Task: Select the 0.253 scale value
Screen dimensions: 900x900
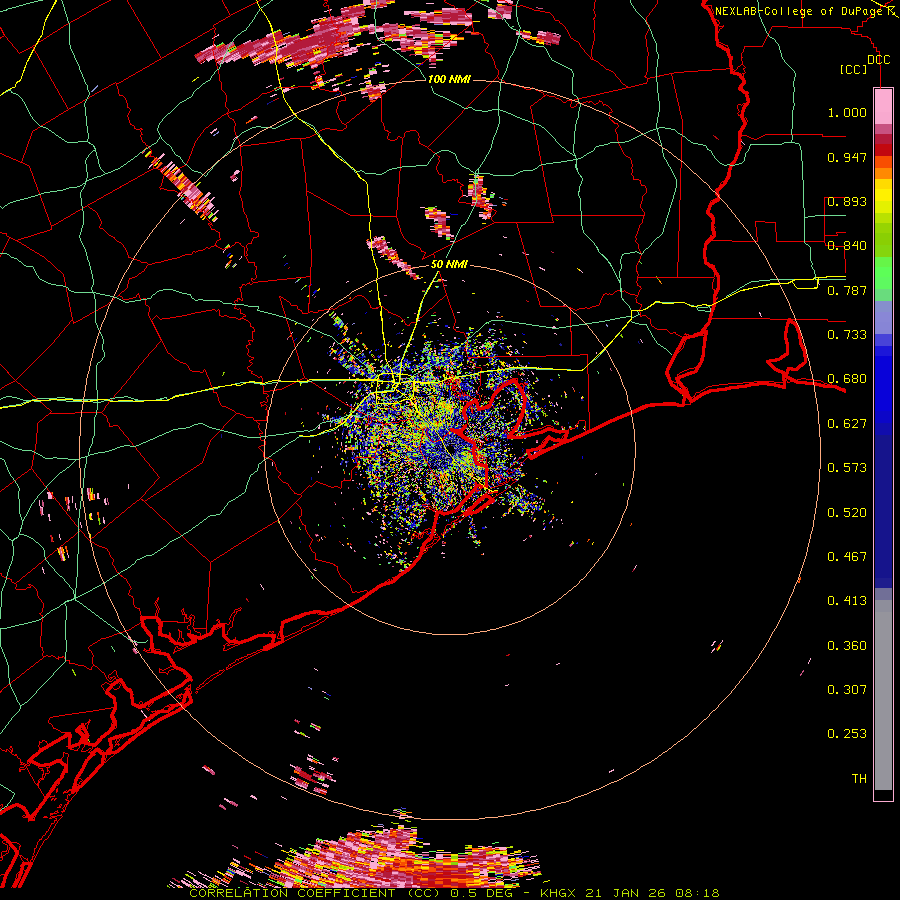Action: tap(847, 734)
